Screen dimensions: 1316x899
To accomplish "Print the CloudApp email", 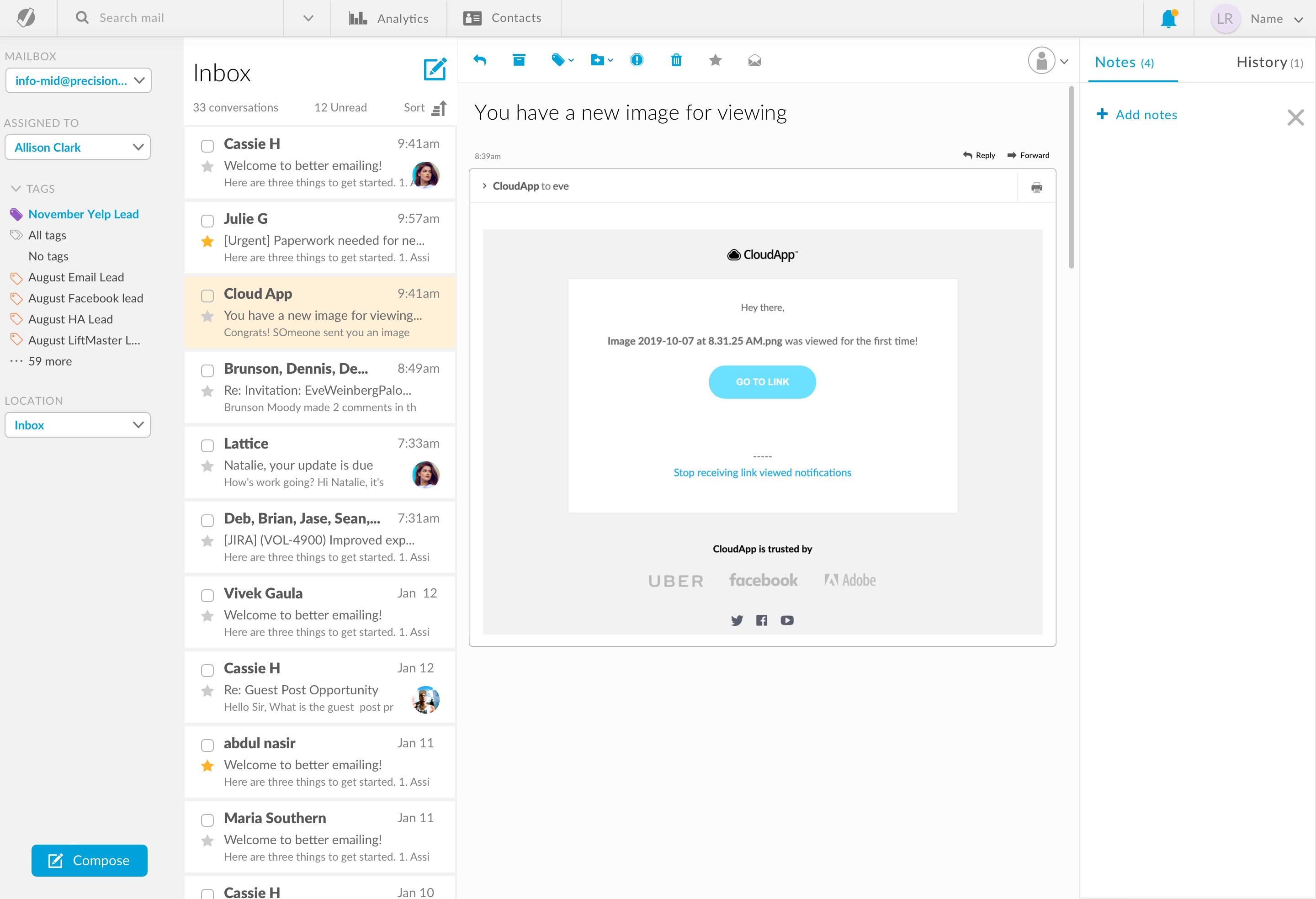I will coord(1036,187).
